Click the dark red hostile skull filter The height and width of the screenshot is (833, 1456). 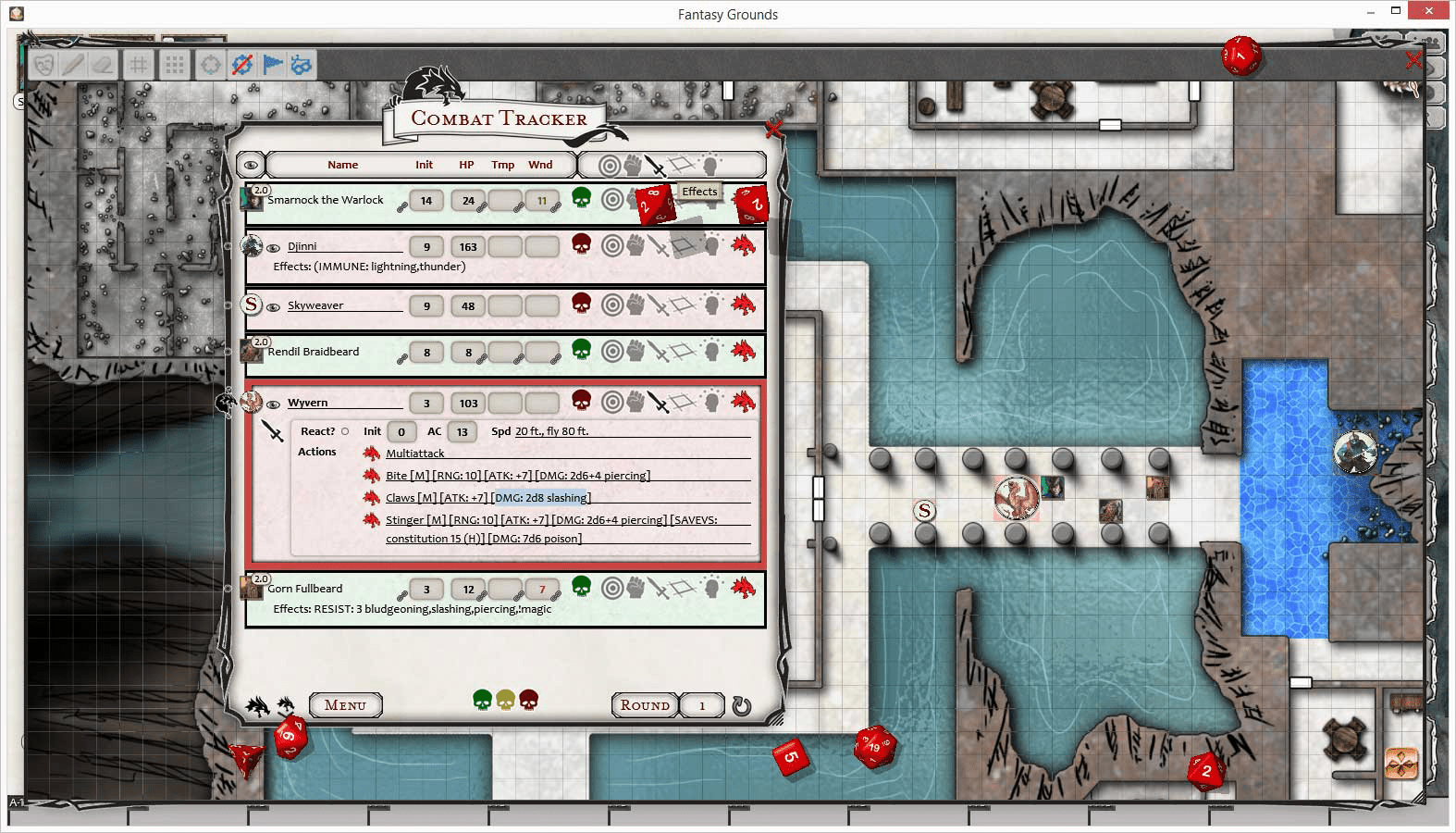(x=528, y=700)
